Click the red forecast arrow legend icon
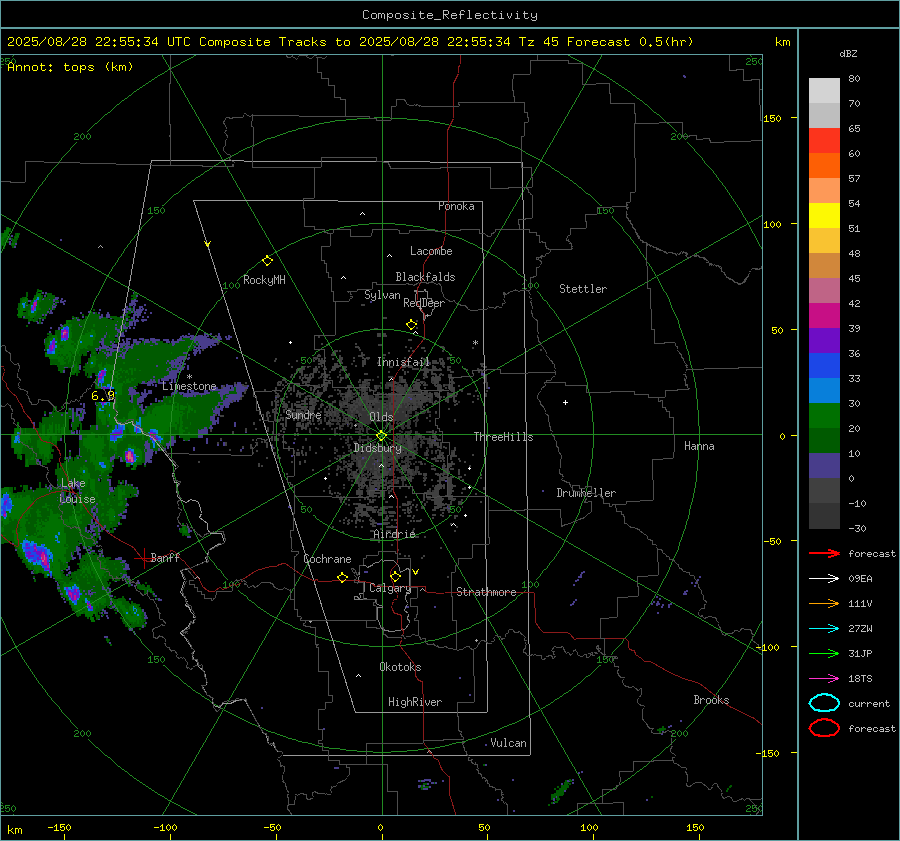This screenshot has height=841, width=900. tap(824, 553)
